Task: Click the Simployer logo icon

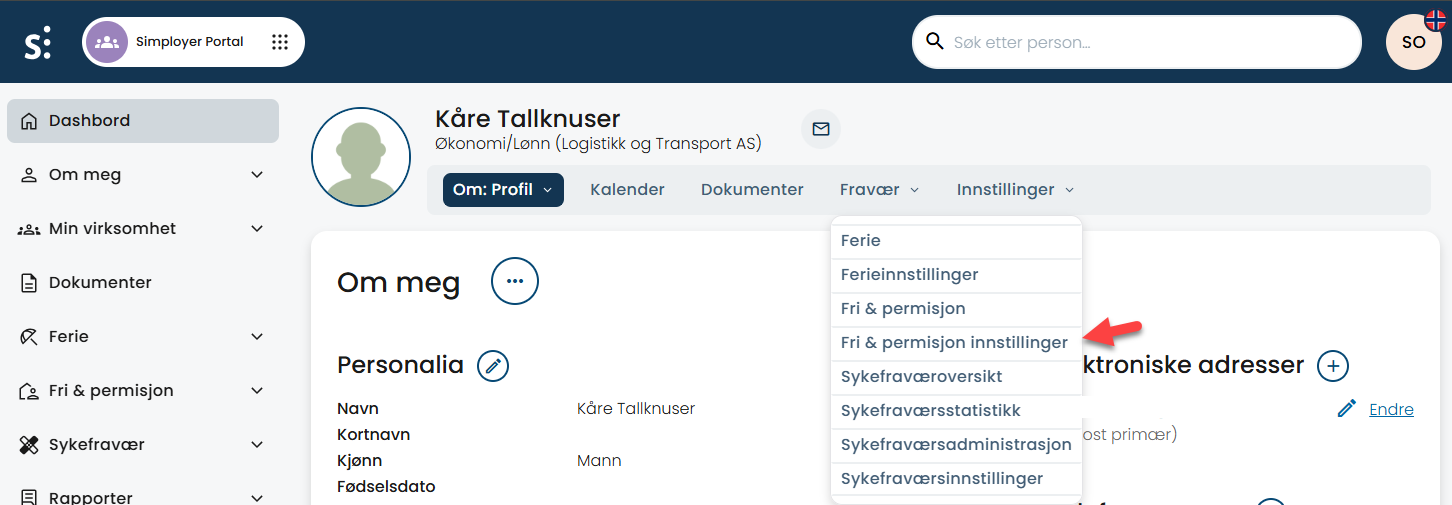Action: click(x=38, y=43)
